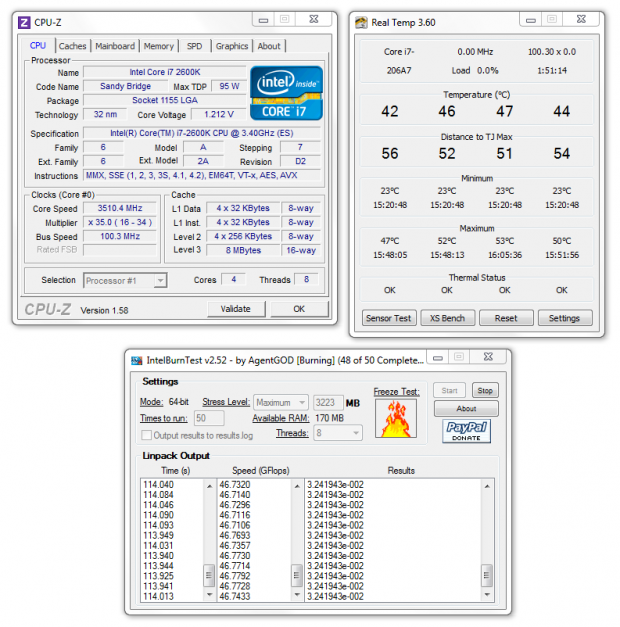The image size is (620, 627).
Task: Click the Core Voltage 1.212 V value
Action: click(x=218, y=114)
